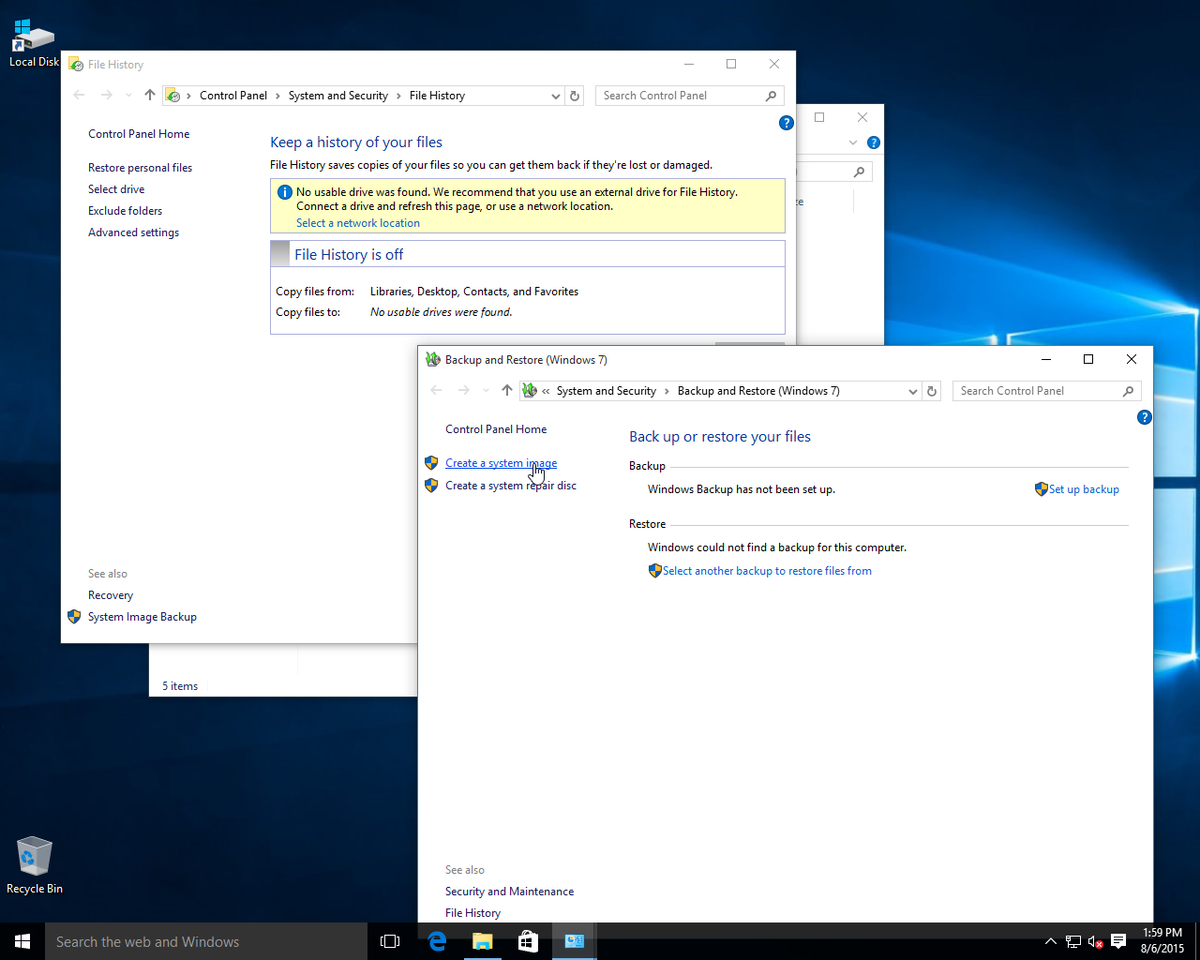The image size is (1200, 960).
Task: Open help in Backup and Restore window
Action: pos(1144,417)
